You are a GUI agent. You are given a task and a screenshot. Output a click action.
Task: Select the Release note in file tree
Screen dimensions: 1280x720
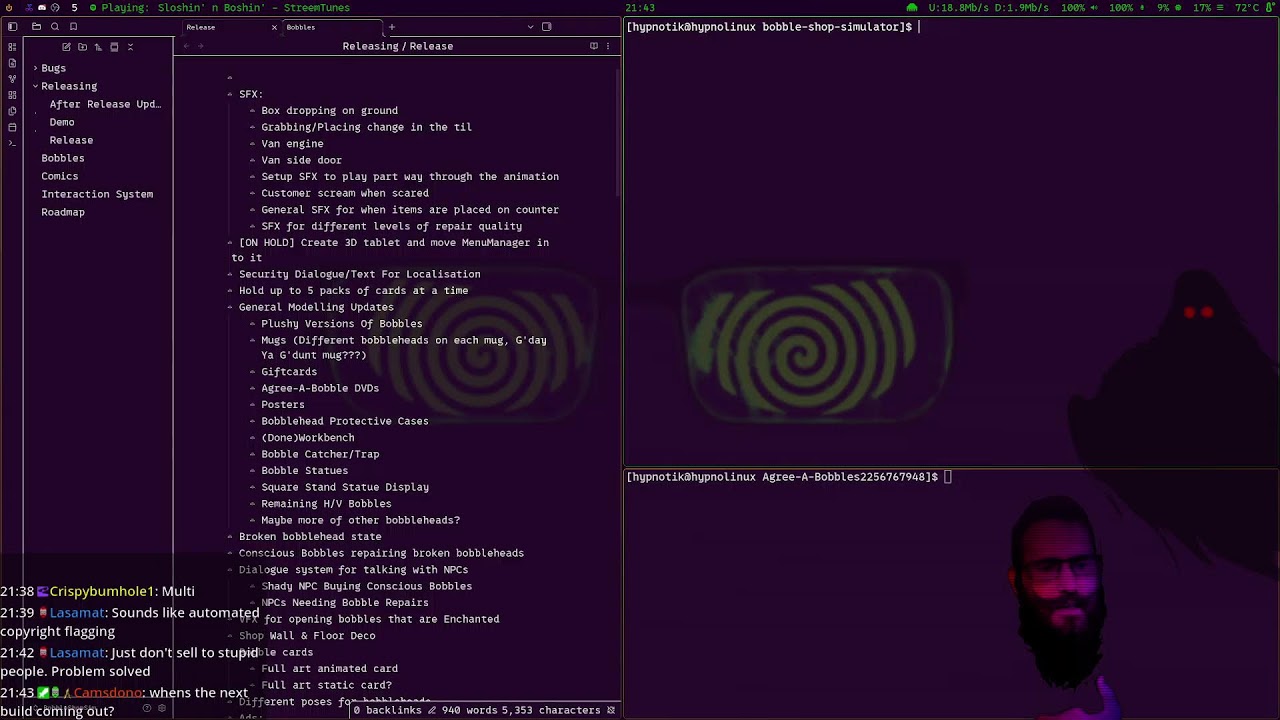[71, 140]
